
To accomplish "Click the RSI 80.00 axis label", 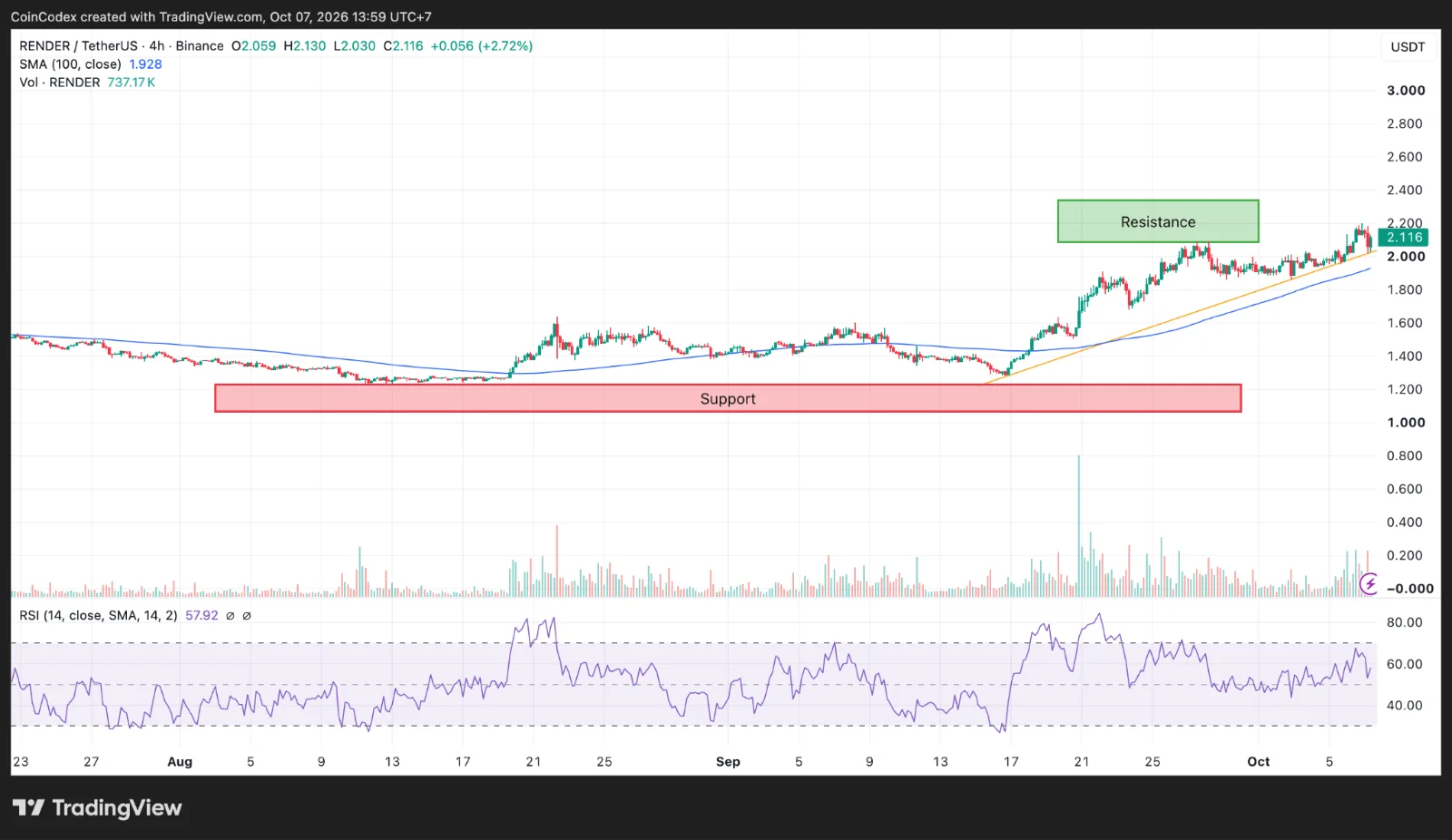I will tap(1405, 622).
